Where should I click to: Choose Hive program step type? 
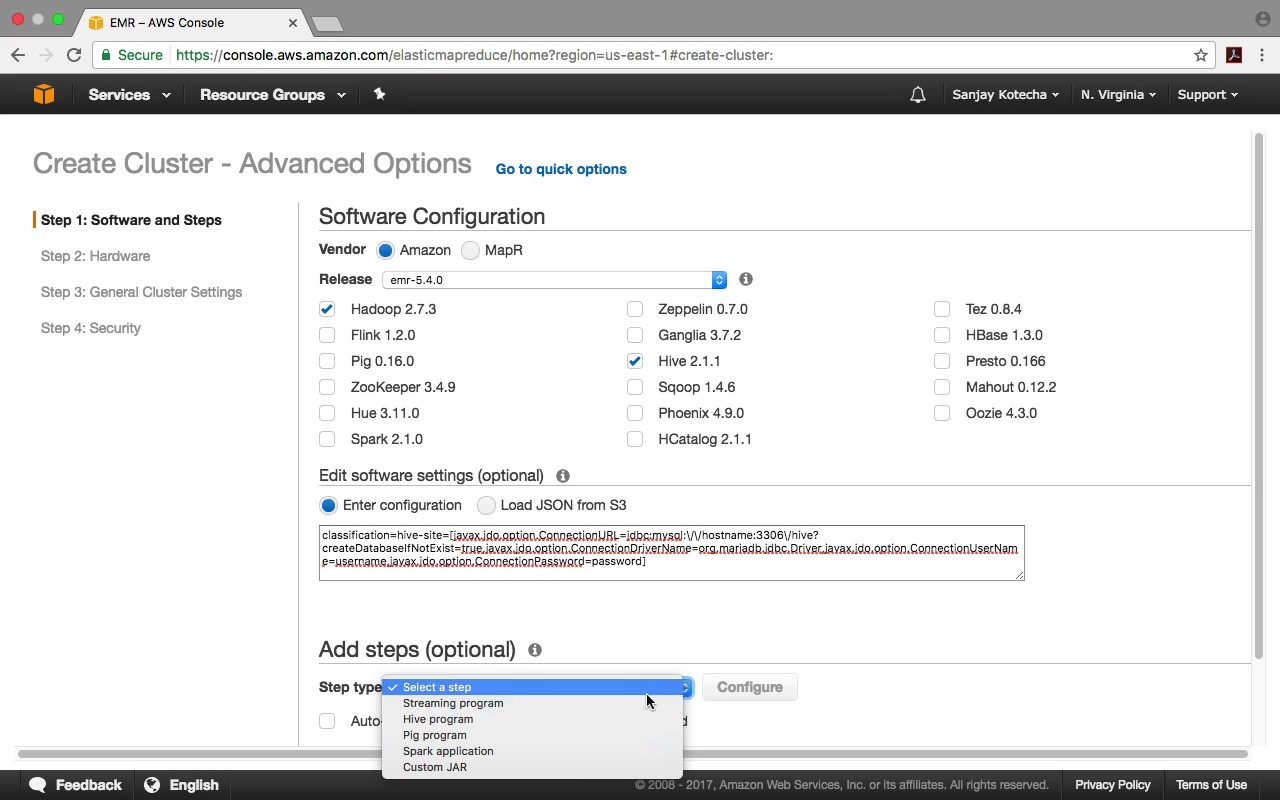pyautogui.click(x=532, y=719)
